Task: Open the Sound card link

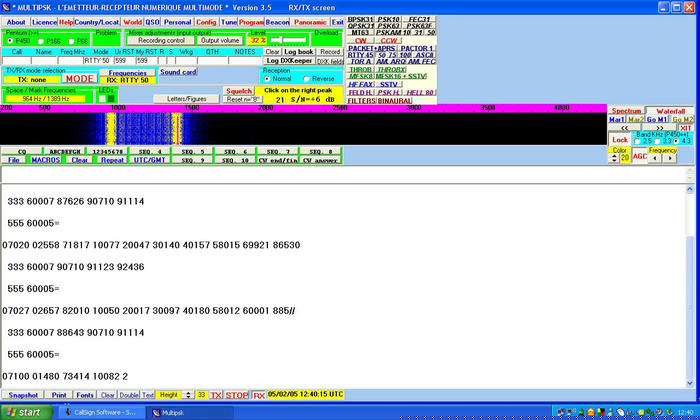Action: tap(178, 72)
